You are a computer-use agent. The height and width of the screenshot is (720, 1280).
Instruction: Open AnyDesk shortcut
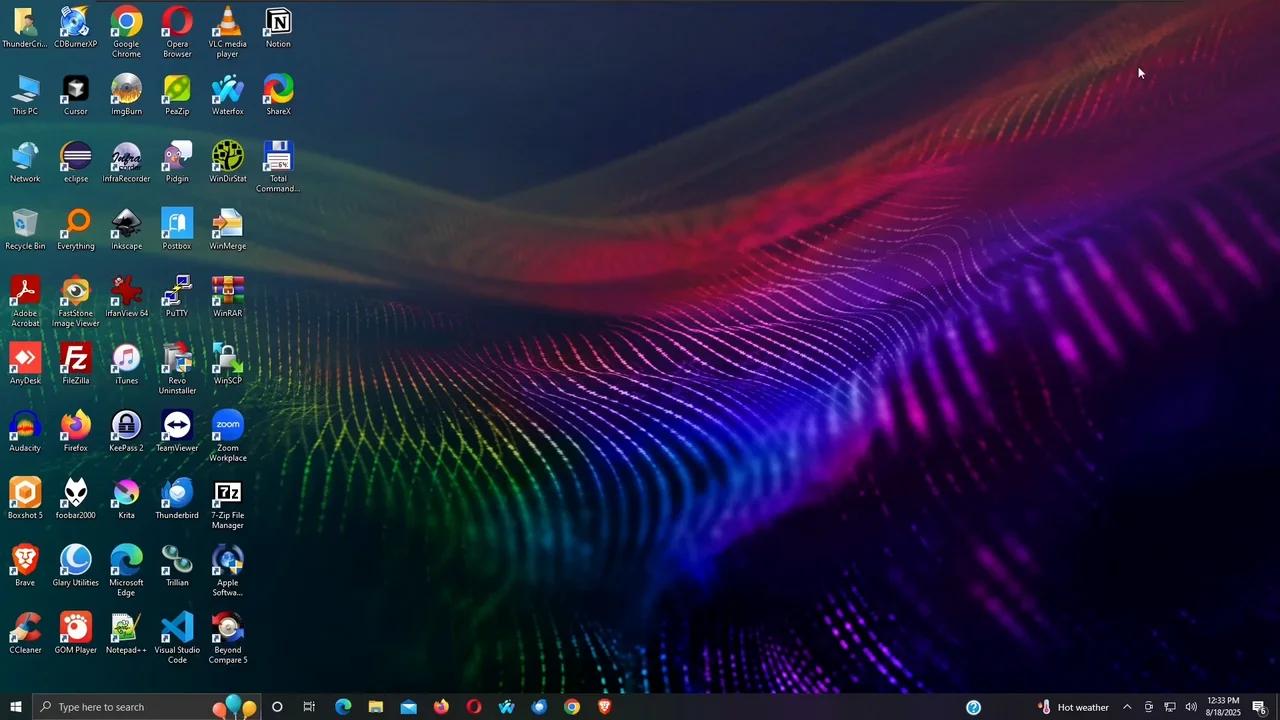(x=25, y=363)
